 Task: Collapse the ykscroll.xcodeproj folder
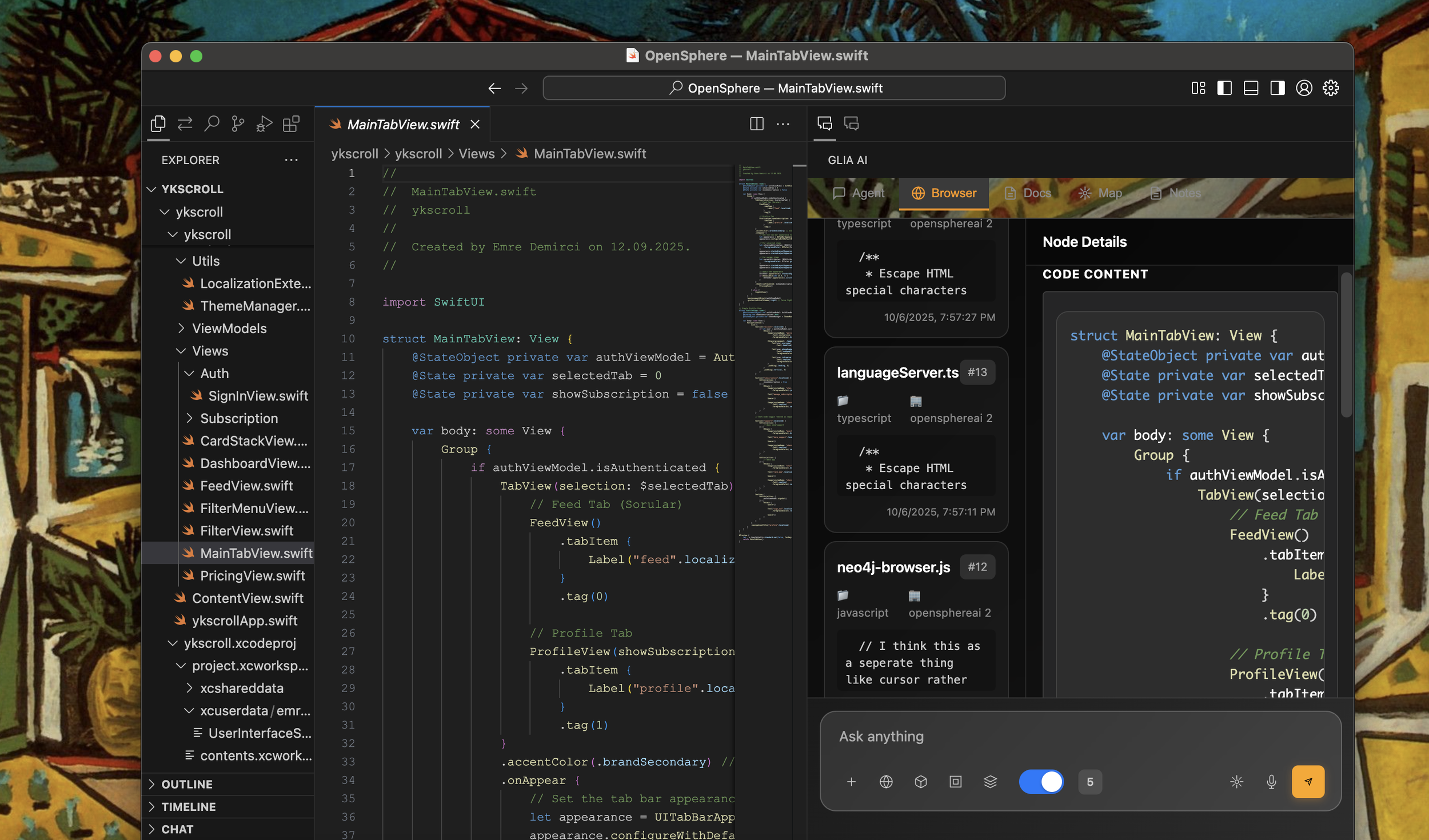point(227,643)
